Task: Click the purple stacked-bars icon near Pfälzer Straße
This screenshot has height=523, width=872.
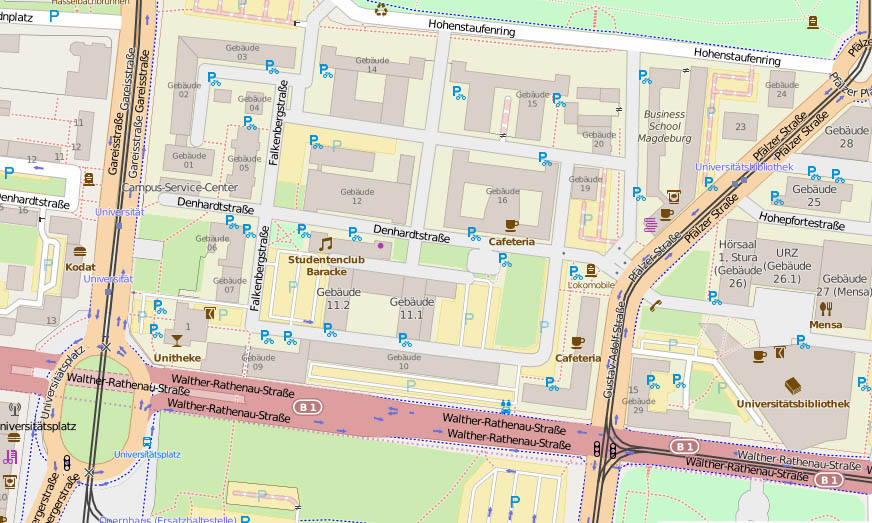Action: 650,225
